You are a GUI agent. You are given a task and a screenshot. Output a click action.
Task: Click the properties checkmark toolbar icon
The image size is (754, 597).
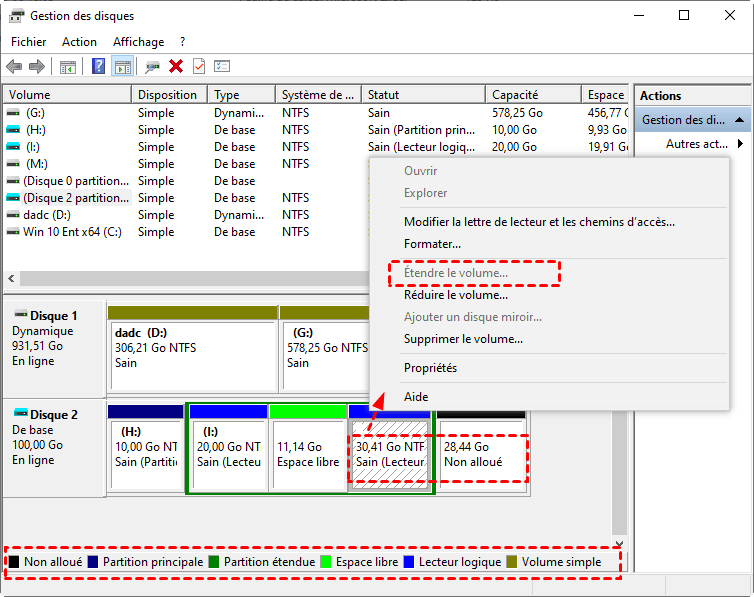pos(199,66)
